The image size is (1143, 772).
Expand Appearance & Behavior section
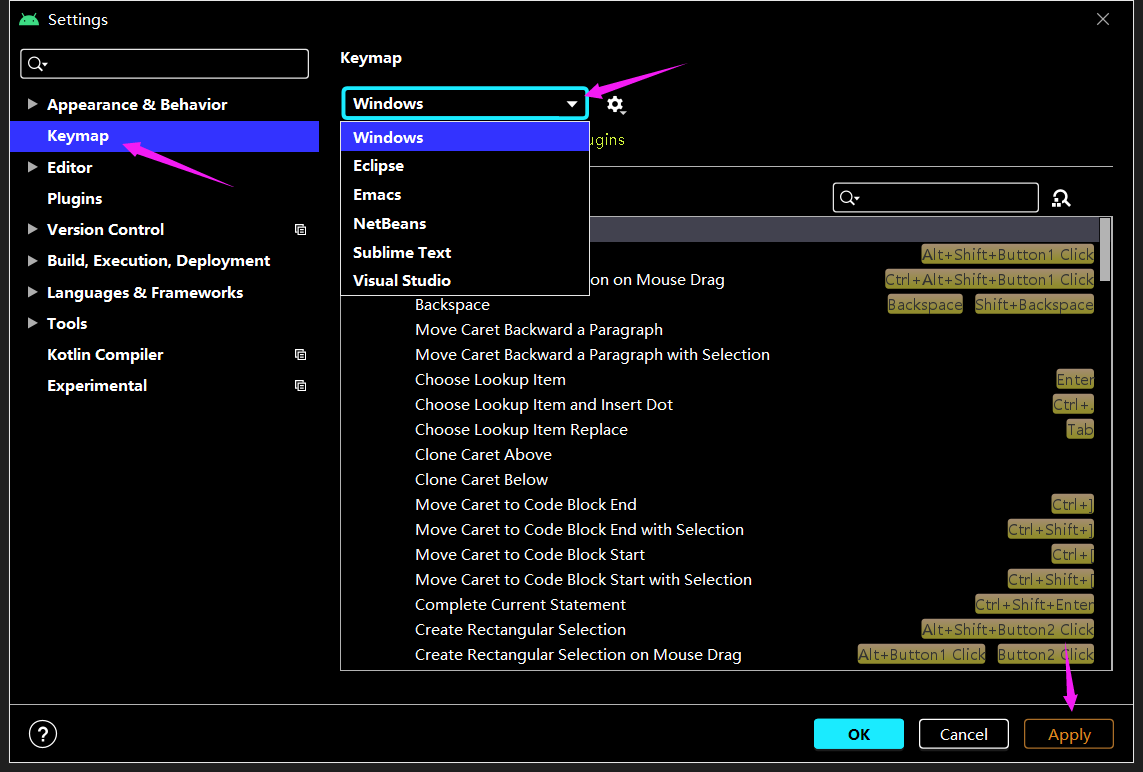(32, 104)
